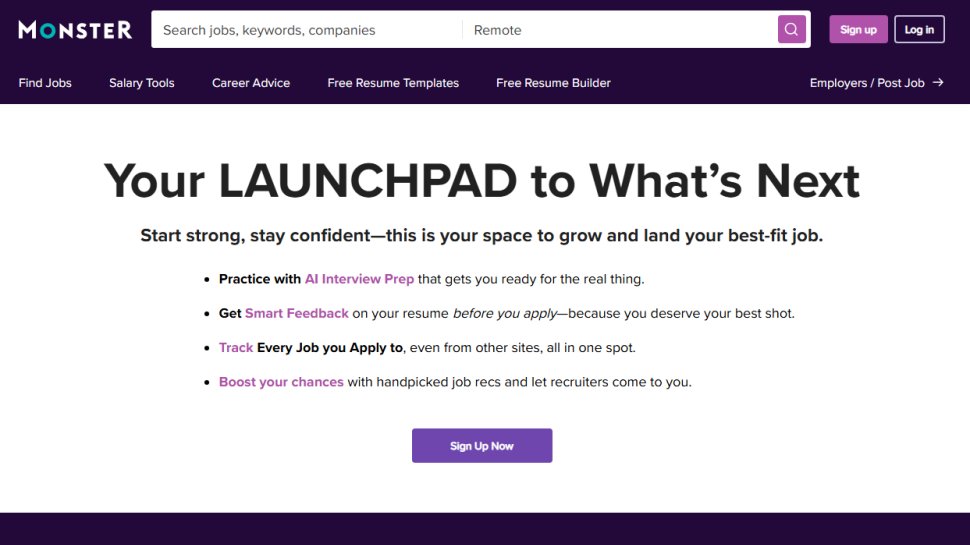Click the 'Start strong, stay confident' subheading

click(x=481, y=236)
